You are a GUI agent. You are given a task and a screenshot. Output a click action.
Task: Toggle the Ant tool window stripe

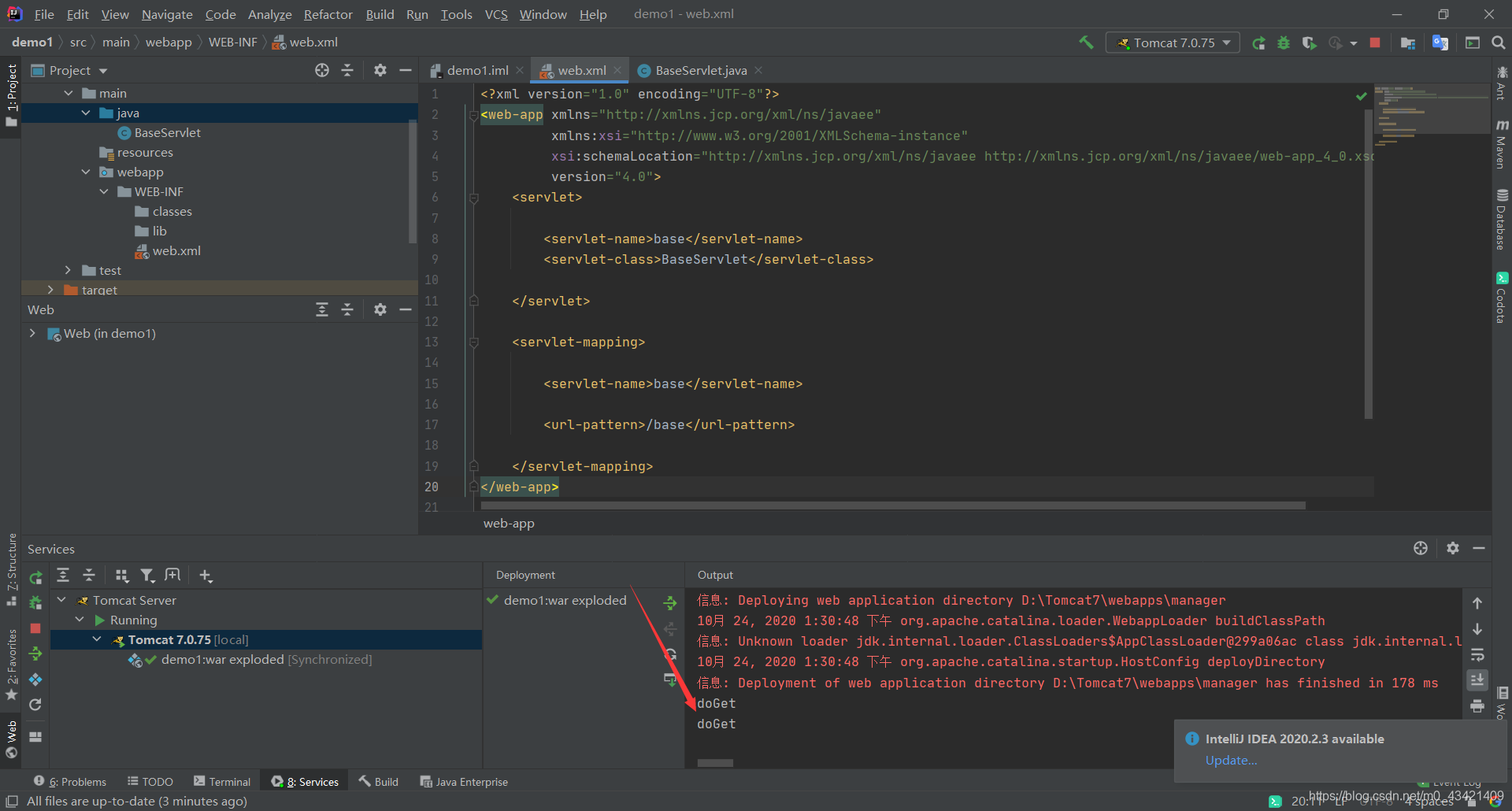point(1503,84)
